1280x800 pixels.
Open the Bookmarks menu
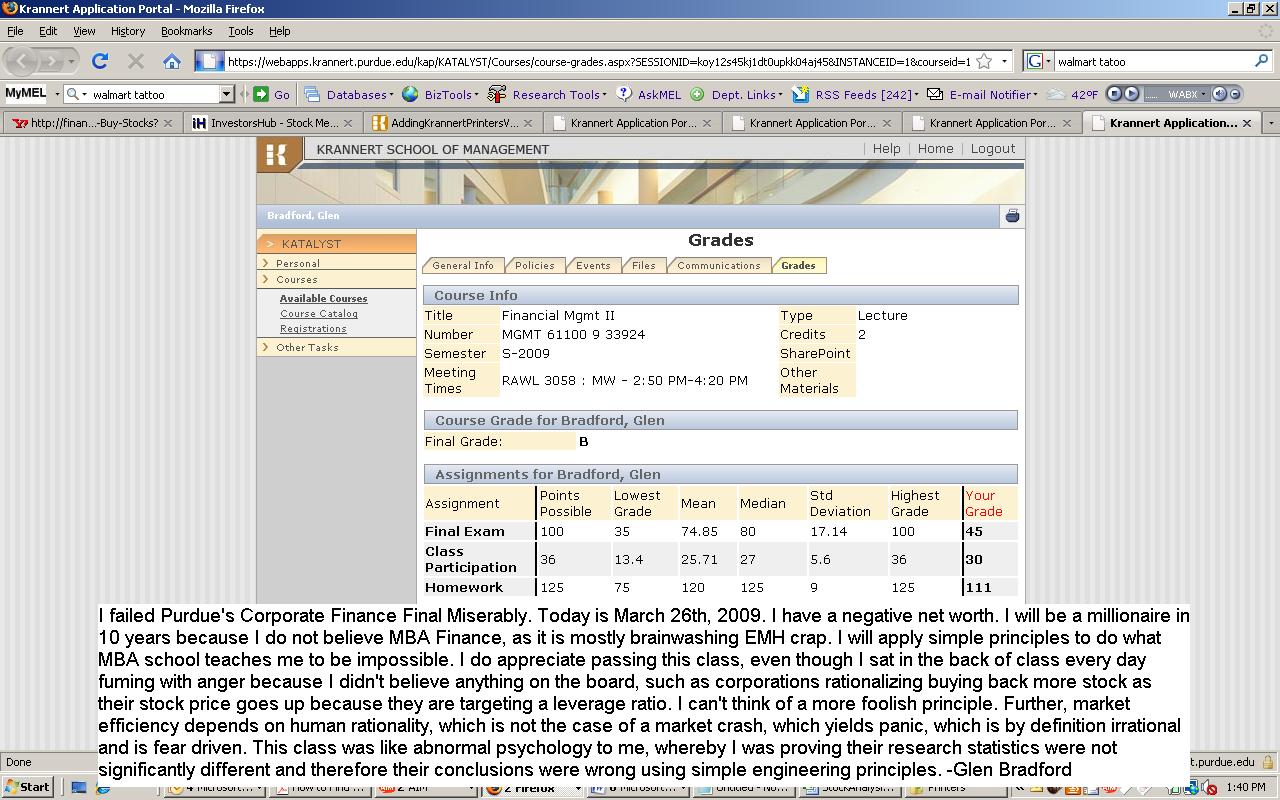click(x=186, y=31)
